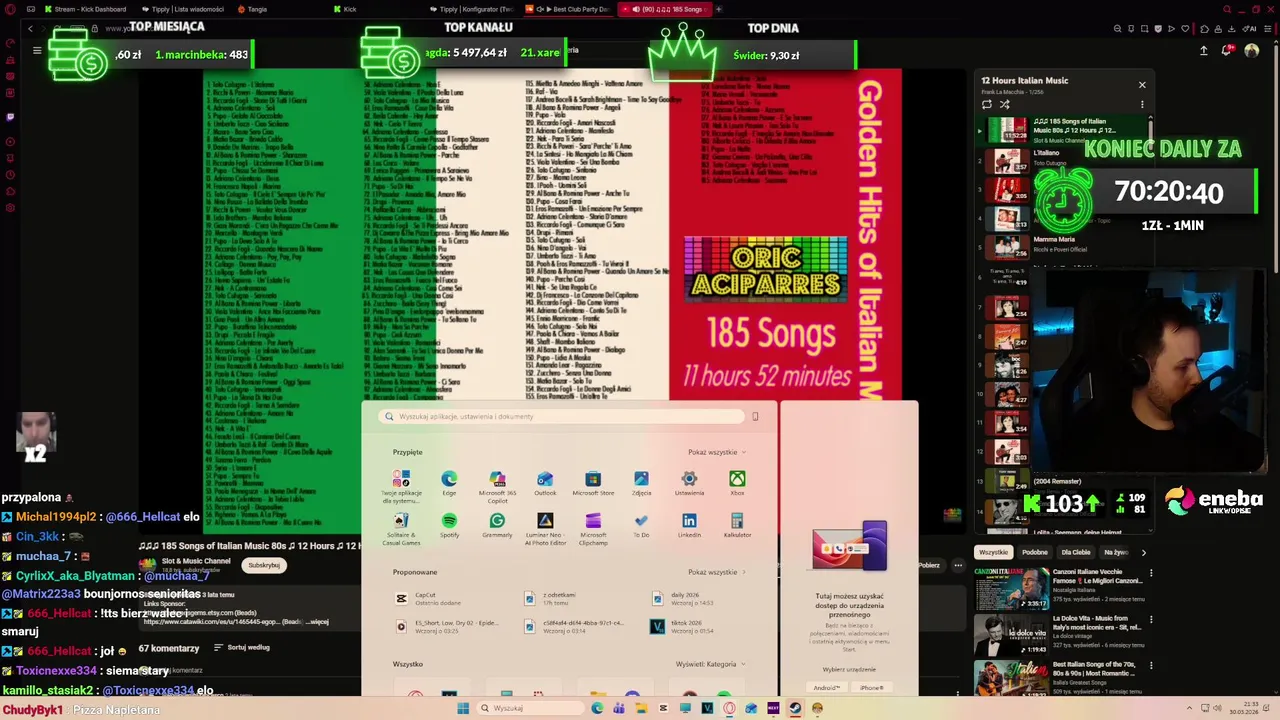Viewport: 1280px width, 720px height.
Task: Click browser back navigation arrow
Action: pos(30,29)
